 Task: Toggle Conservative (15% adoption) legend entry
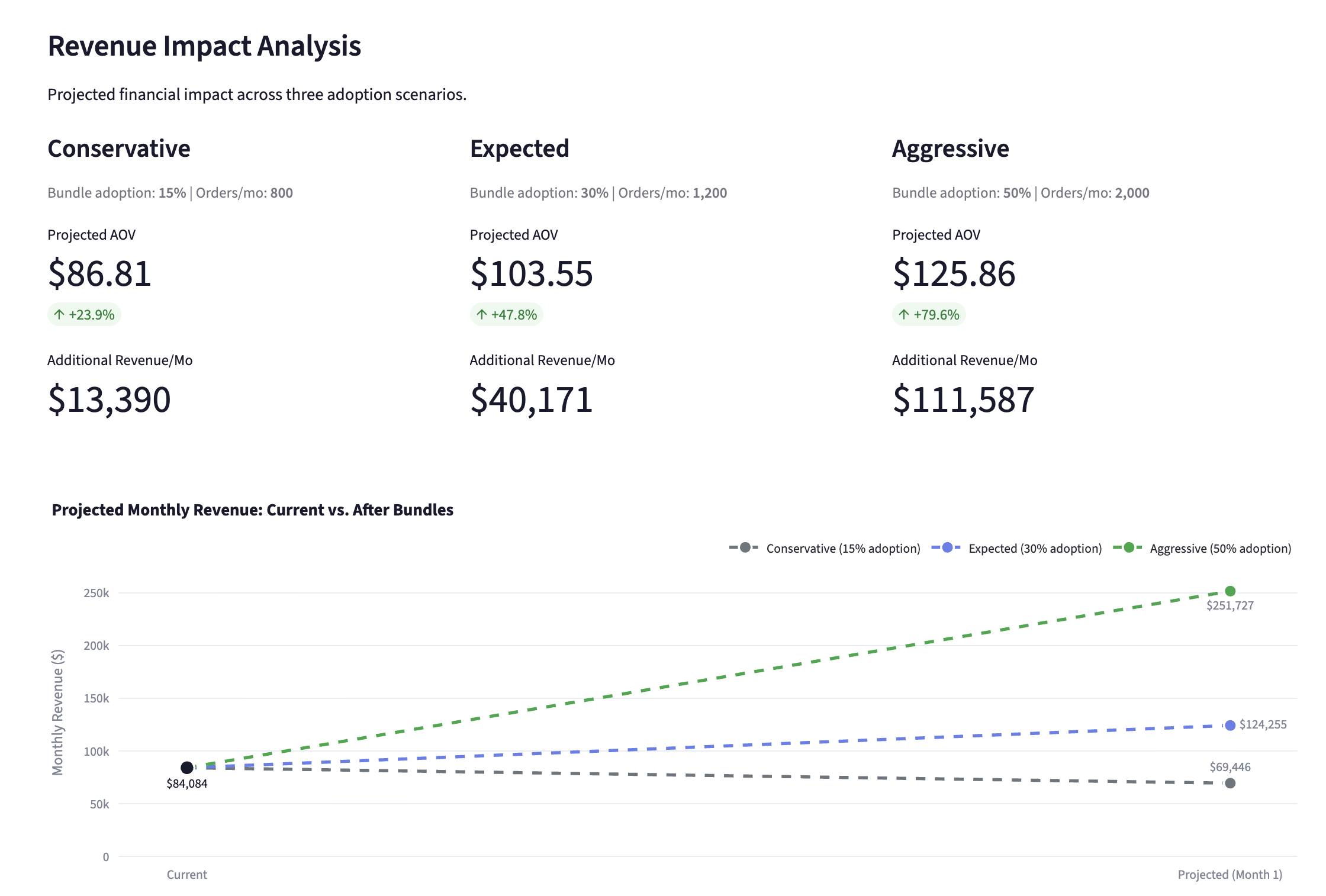click(x=842, y=549)
